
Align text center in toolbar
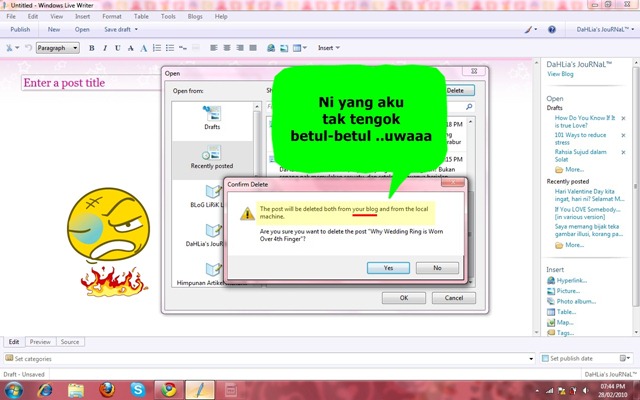click(227, 48)
